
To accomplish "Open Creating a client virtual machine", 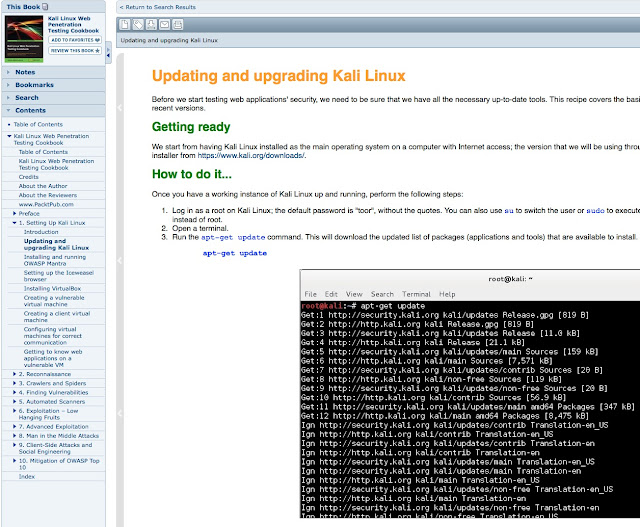I will [57, 317].
